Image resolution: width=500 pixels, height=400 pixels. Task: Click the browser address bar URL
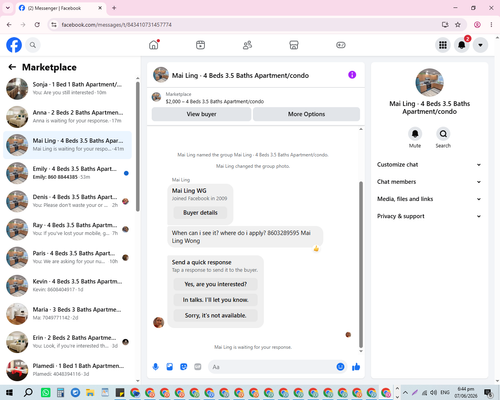click(116, 25)
